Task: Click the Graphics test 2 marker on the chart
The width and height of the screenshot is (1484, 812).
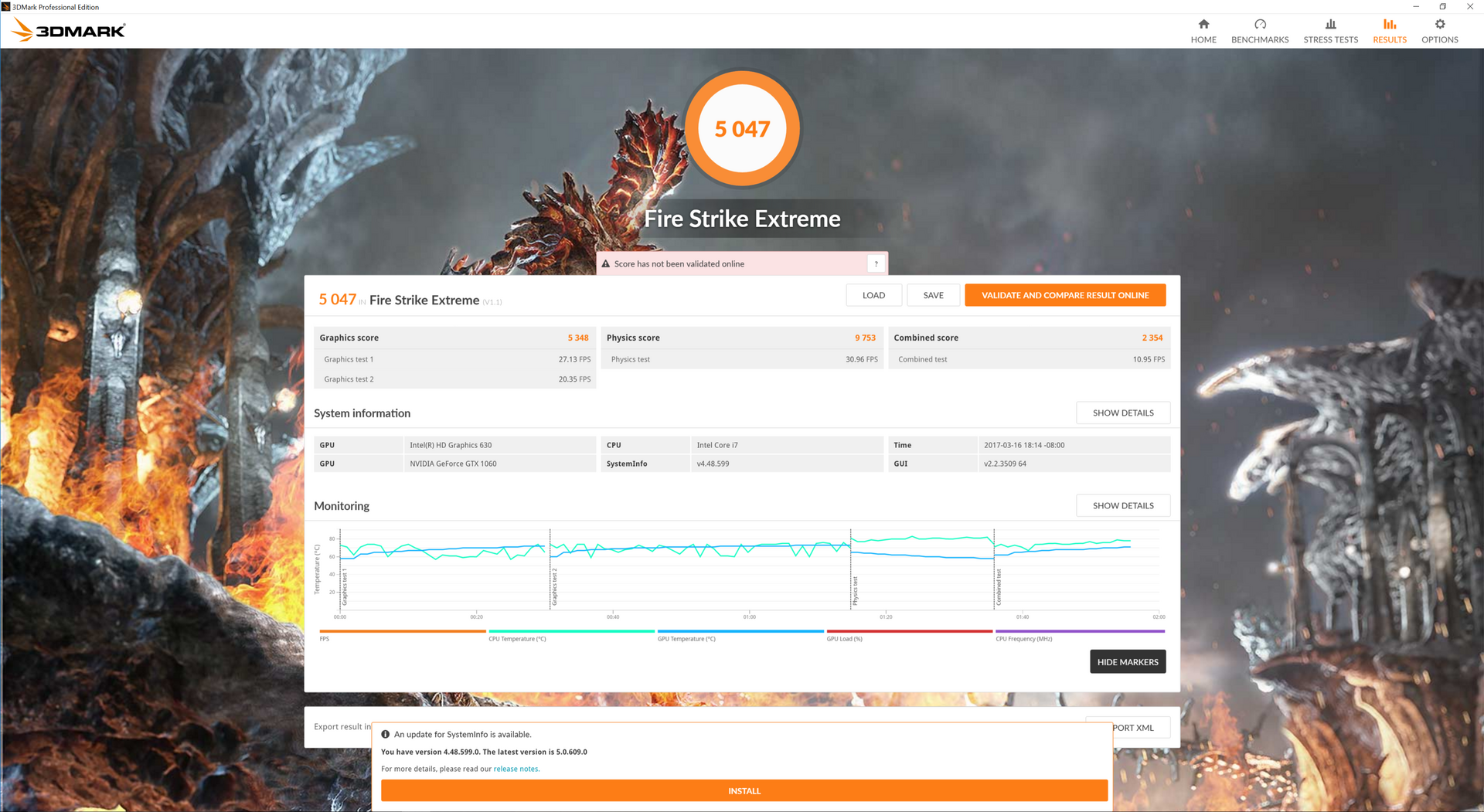Action: pyautogui.click(x=555, y=587)
